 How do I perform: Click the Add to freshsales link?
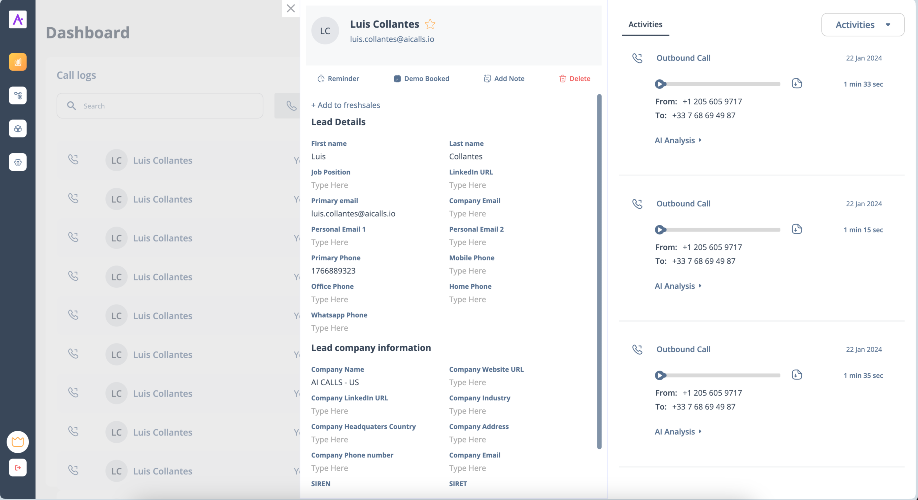pyautogui.click(x=345, y=105)
